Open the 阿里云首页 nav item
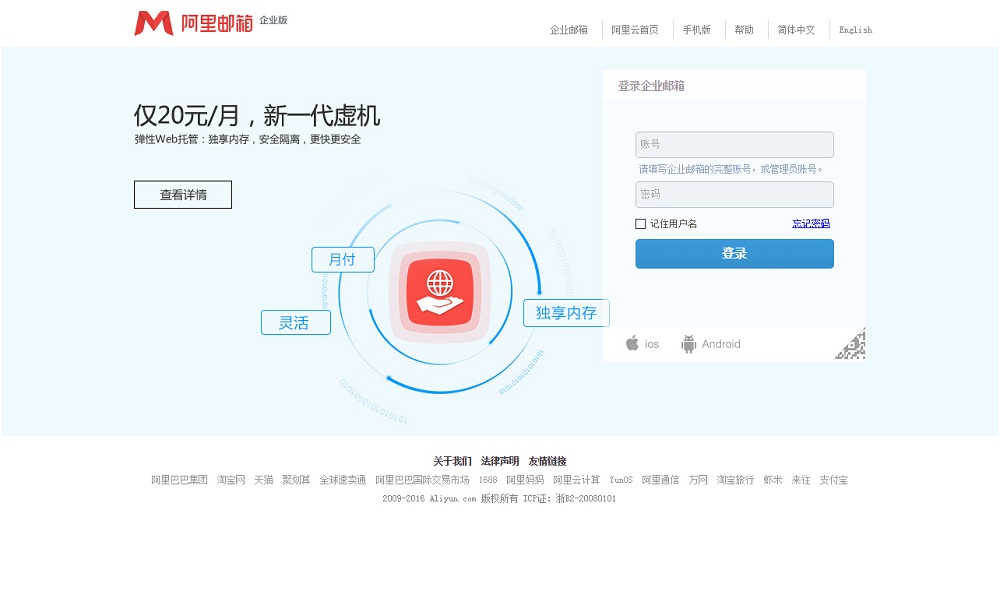Viewport: 1000px width, 598px height. [635, 30]
